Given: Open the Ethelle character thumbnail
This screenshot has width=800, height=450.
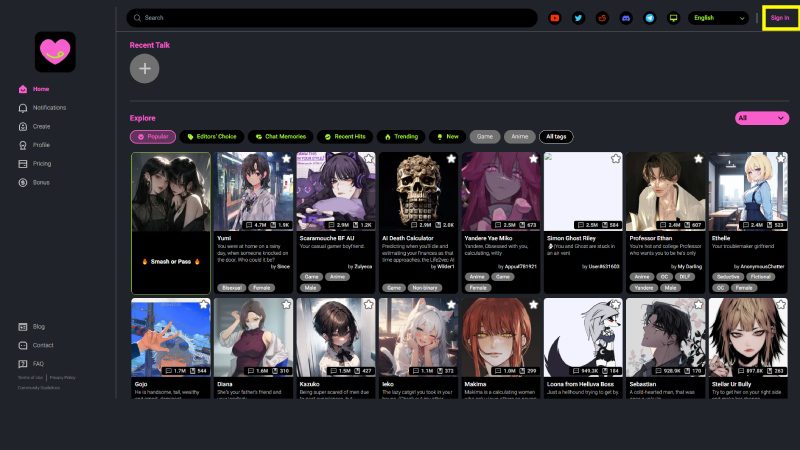Looking at the screenshot, I should [x=748, y=191].
